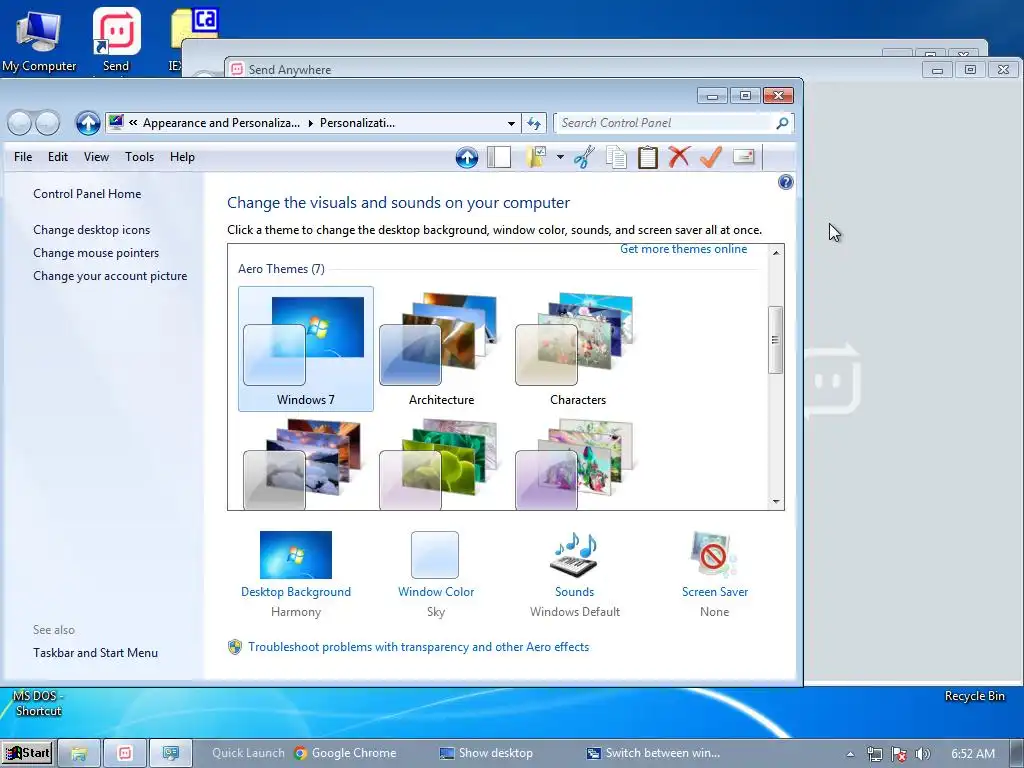Click the Cut scissors icon
The image size is (1024, 768).
584,157
